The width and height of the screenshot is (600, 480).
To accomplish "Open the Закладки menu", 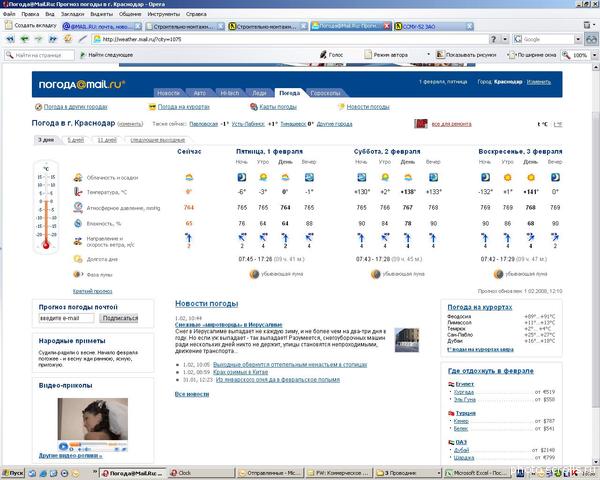I will pos(72,14).
